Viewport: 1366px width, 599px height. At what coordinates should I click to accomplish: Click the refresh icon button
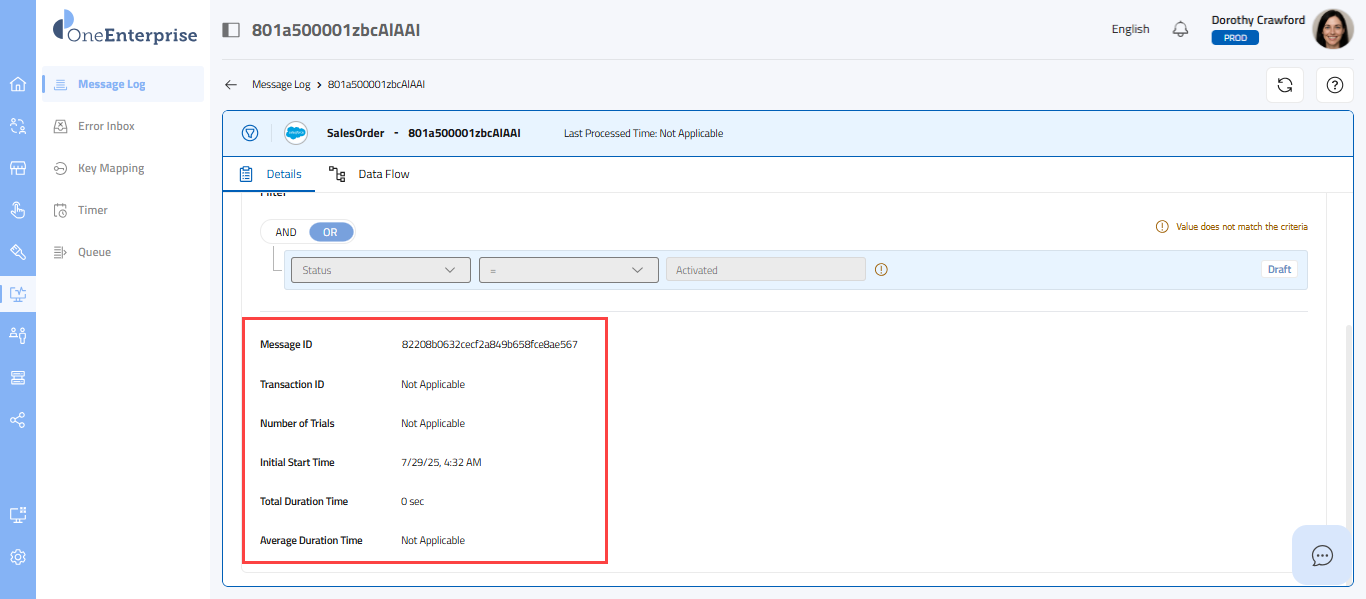tap(1285, 85)
